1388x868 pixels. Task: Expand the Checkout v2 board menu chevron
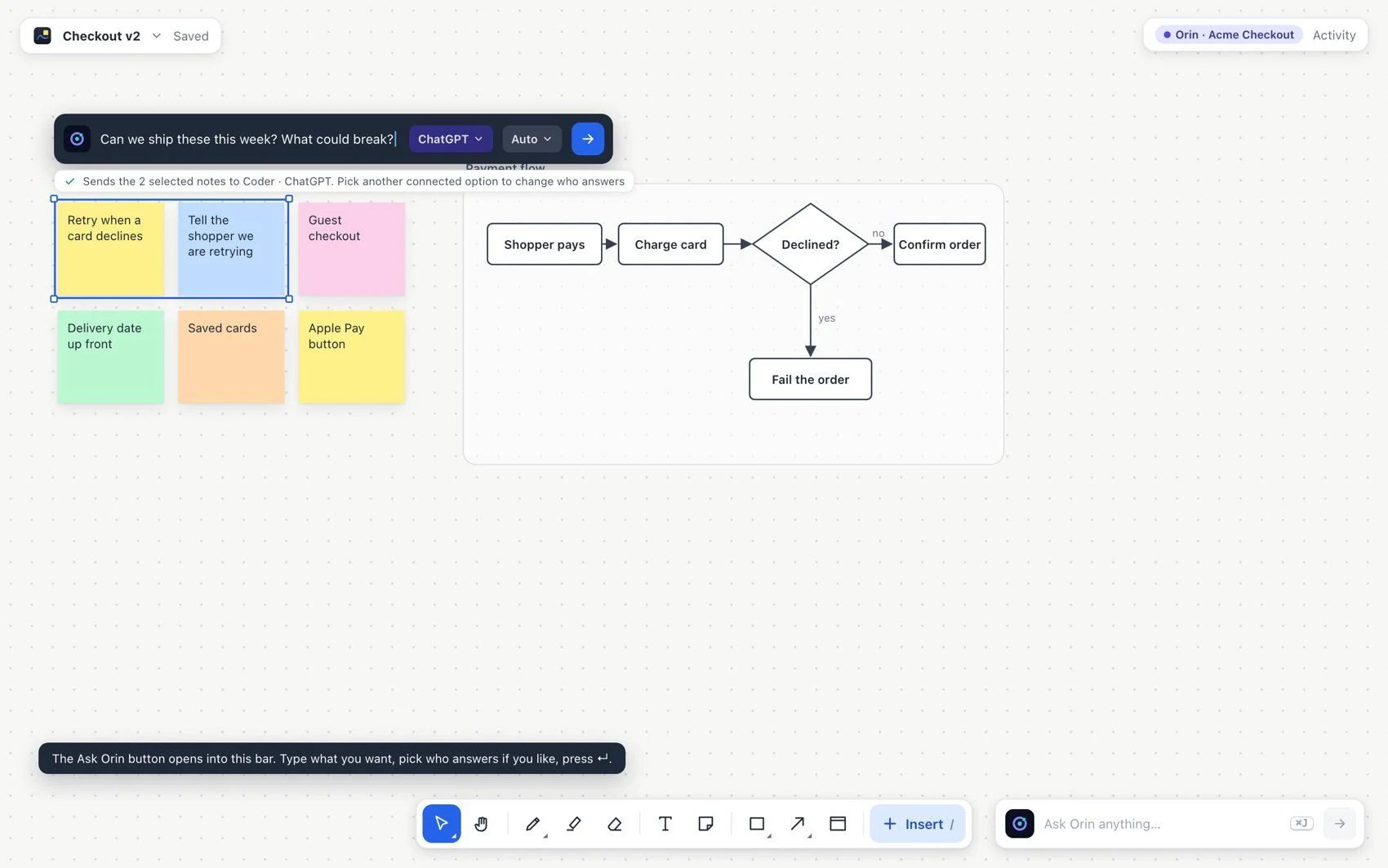click(156, 36)
